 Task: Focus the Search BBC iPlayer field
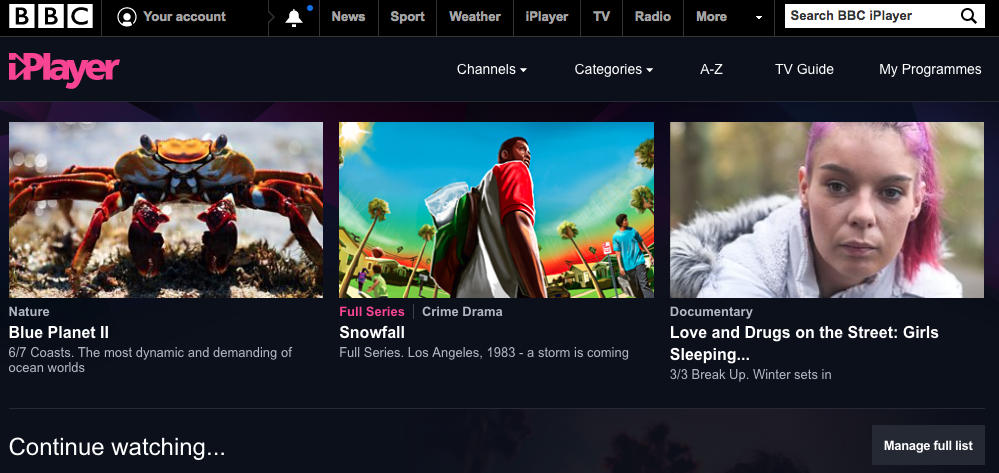pyautogui.click(x=868, y=16)
